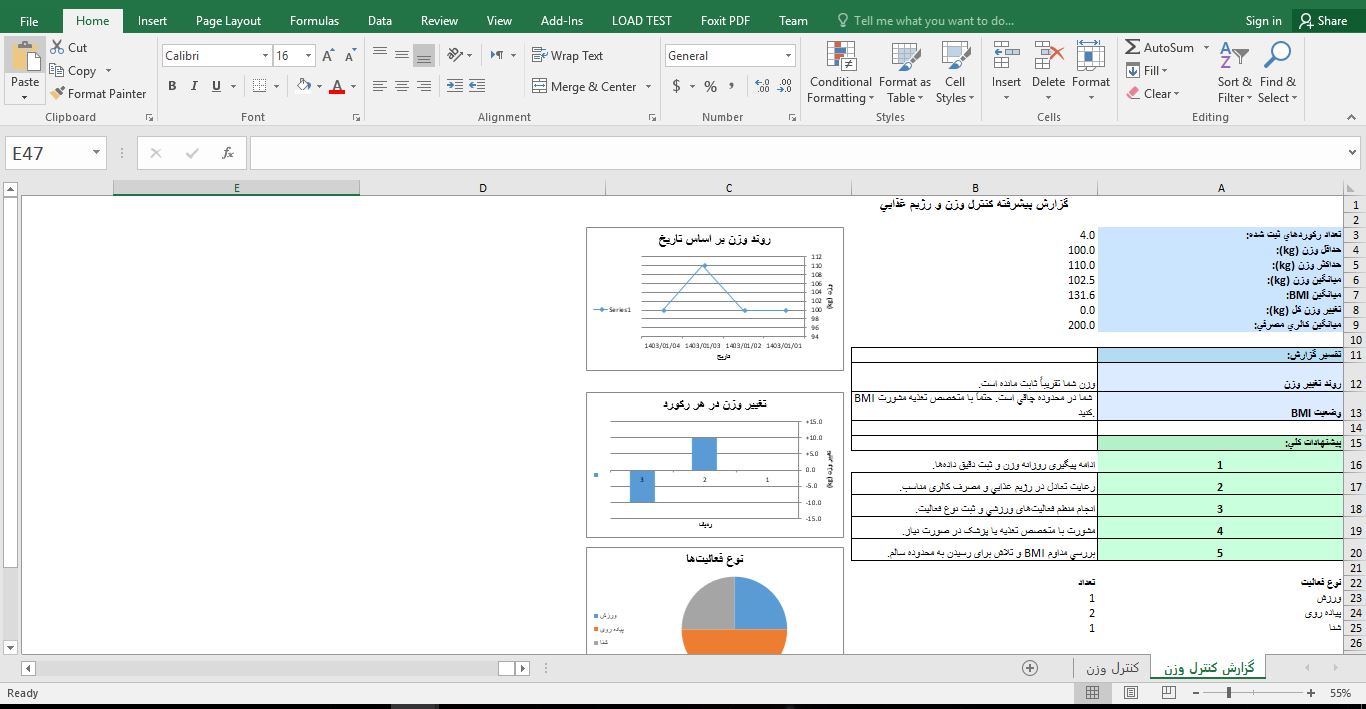Toggle bottom vertical alignment

click(424, 55)
